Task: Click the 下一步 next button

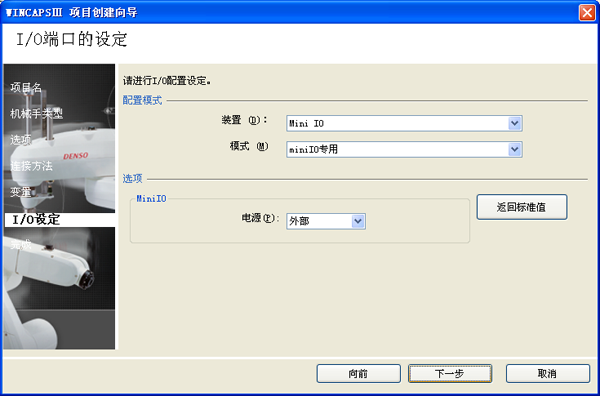Action: 450,373
